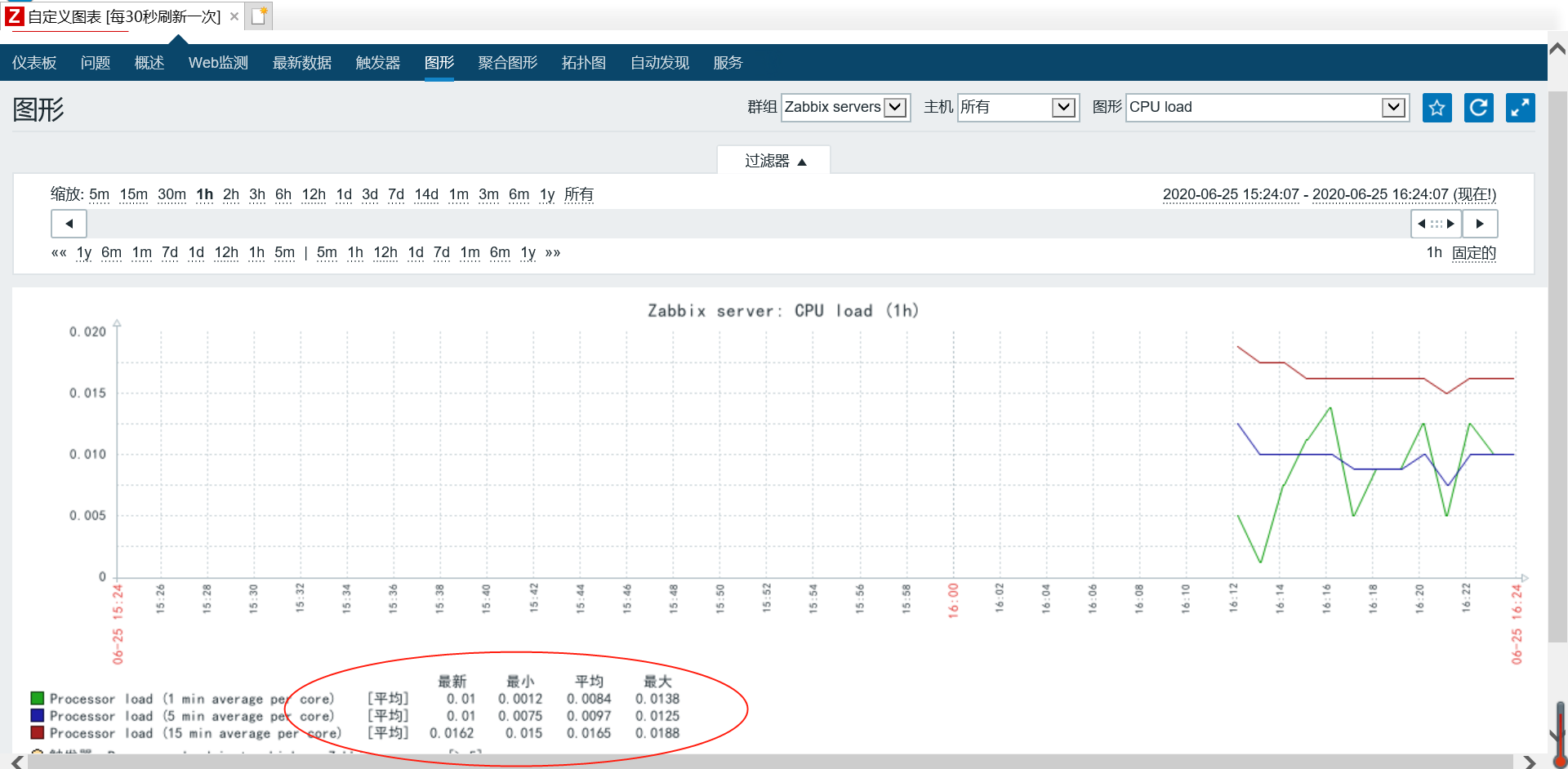Click the blue 5 min load legend swatch

tap(37, 715)
